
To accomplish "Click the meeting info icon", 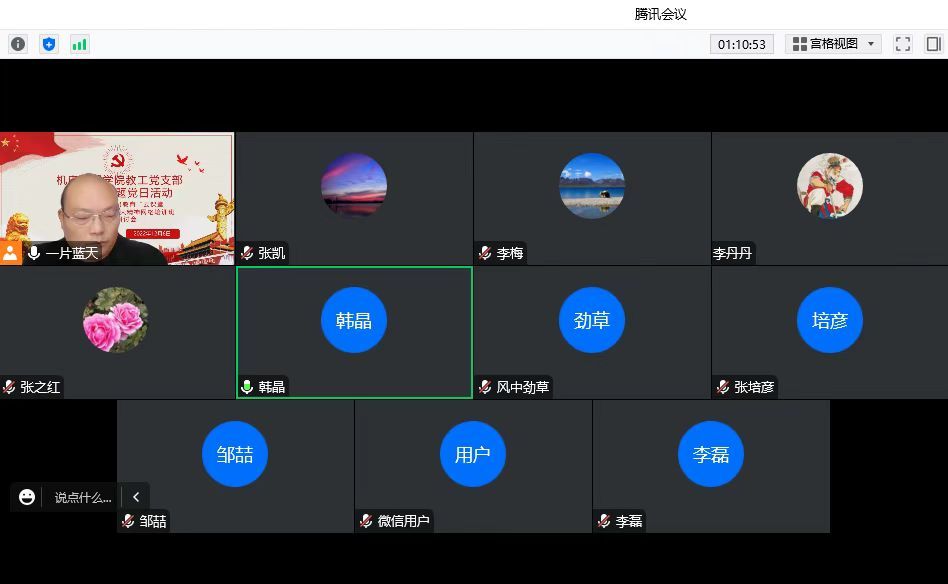I will [x=18, y=44].
